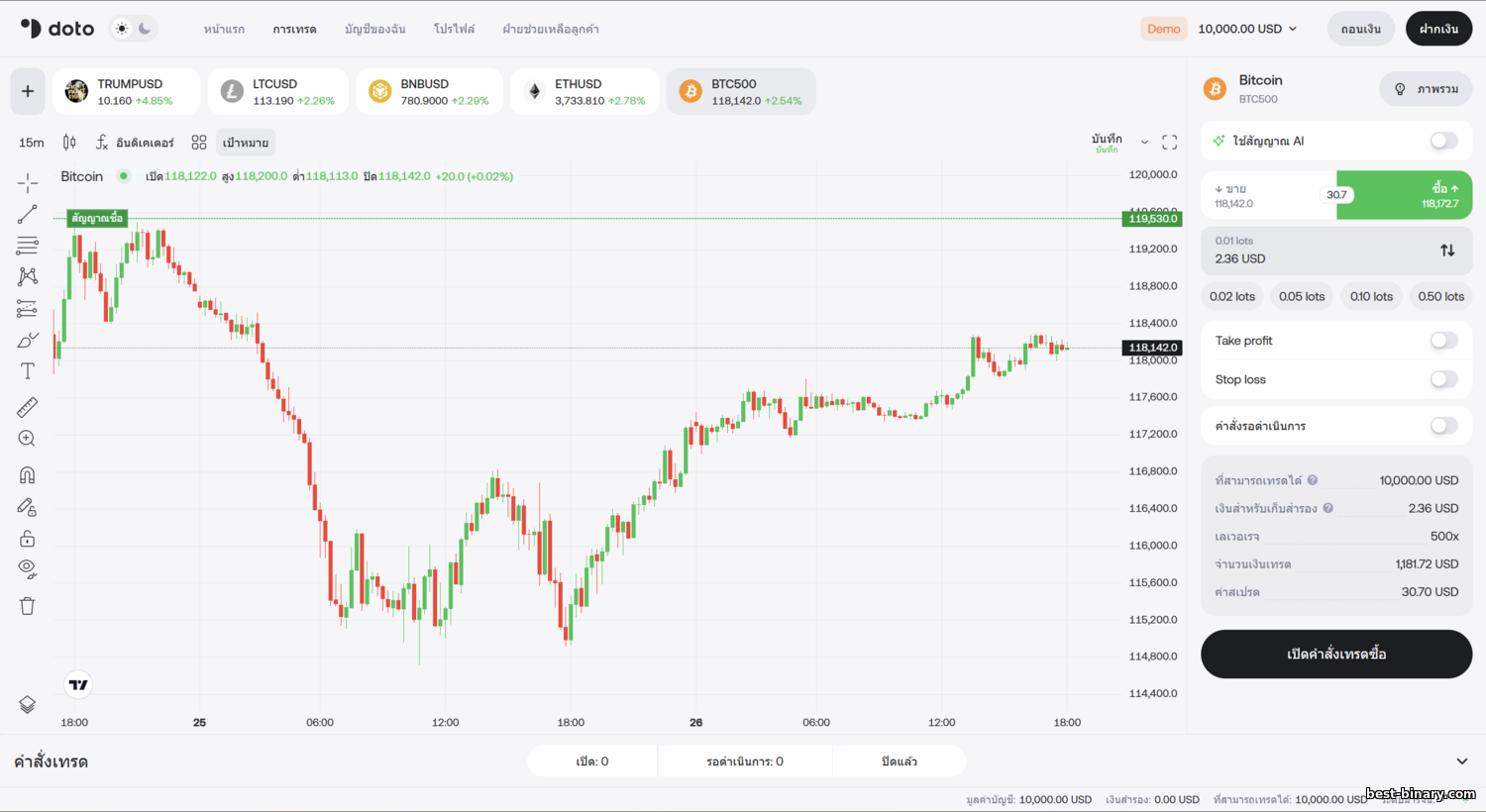Open the chart candle type icon
Viewport: 1486px width, 812px height.
click(69, 143)
